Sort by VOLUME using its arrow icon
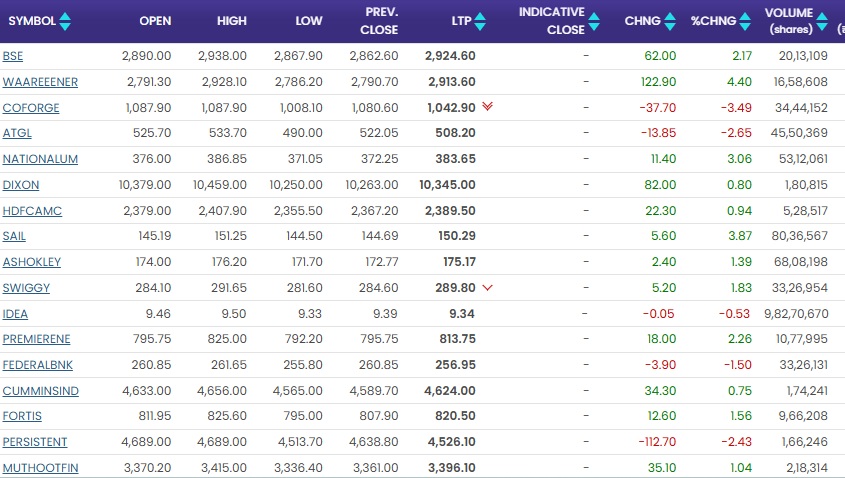This screenshot has width=845, height=478. (x=823, y=21)
